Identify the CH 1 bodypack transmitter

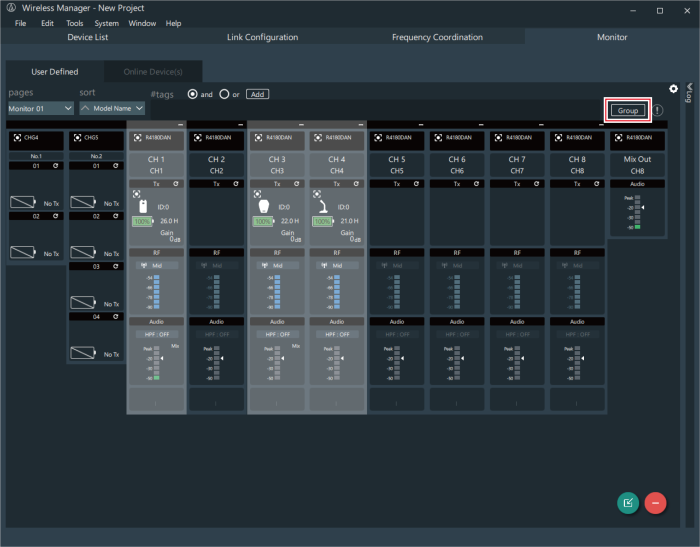click(x=137, y=194)
